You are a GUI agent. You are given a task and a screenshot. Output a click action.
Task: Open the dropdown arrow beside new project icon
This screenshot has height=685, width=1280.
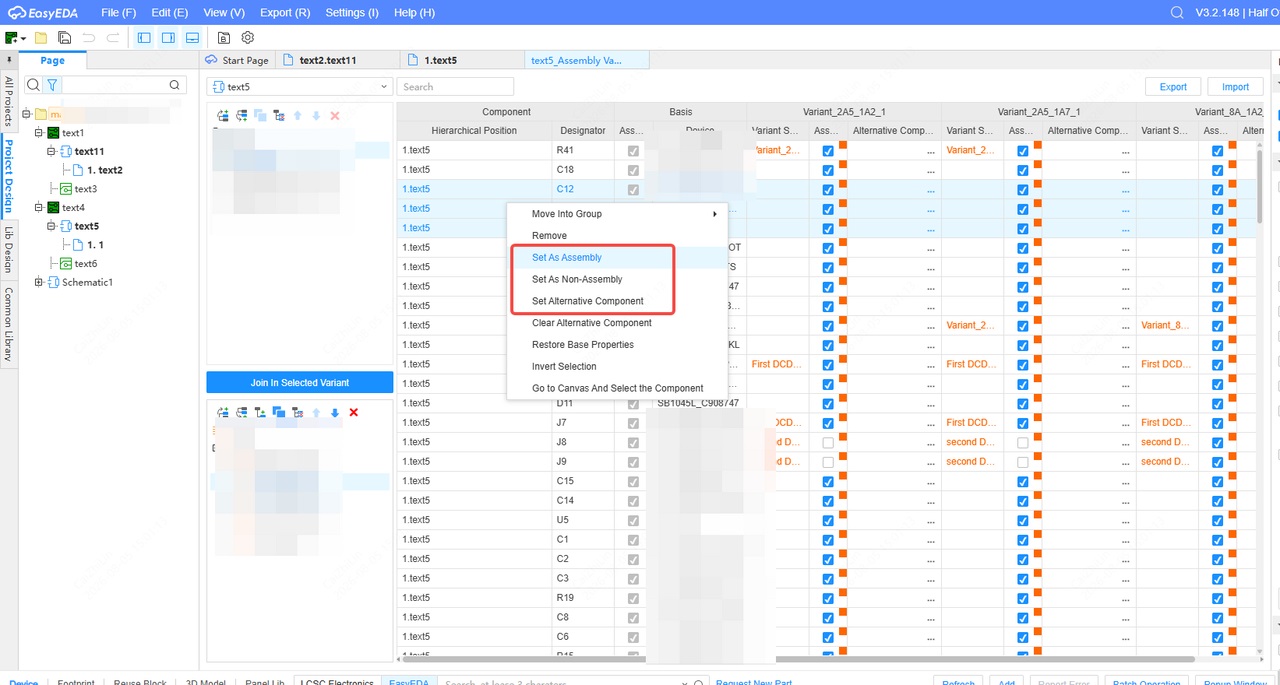pos(23,39)
